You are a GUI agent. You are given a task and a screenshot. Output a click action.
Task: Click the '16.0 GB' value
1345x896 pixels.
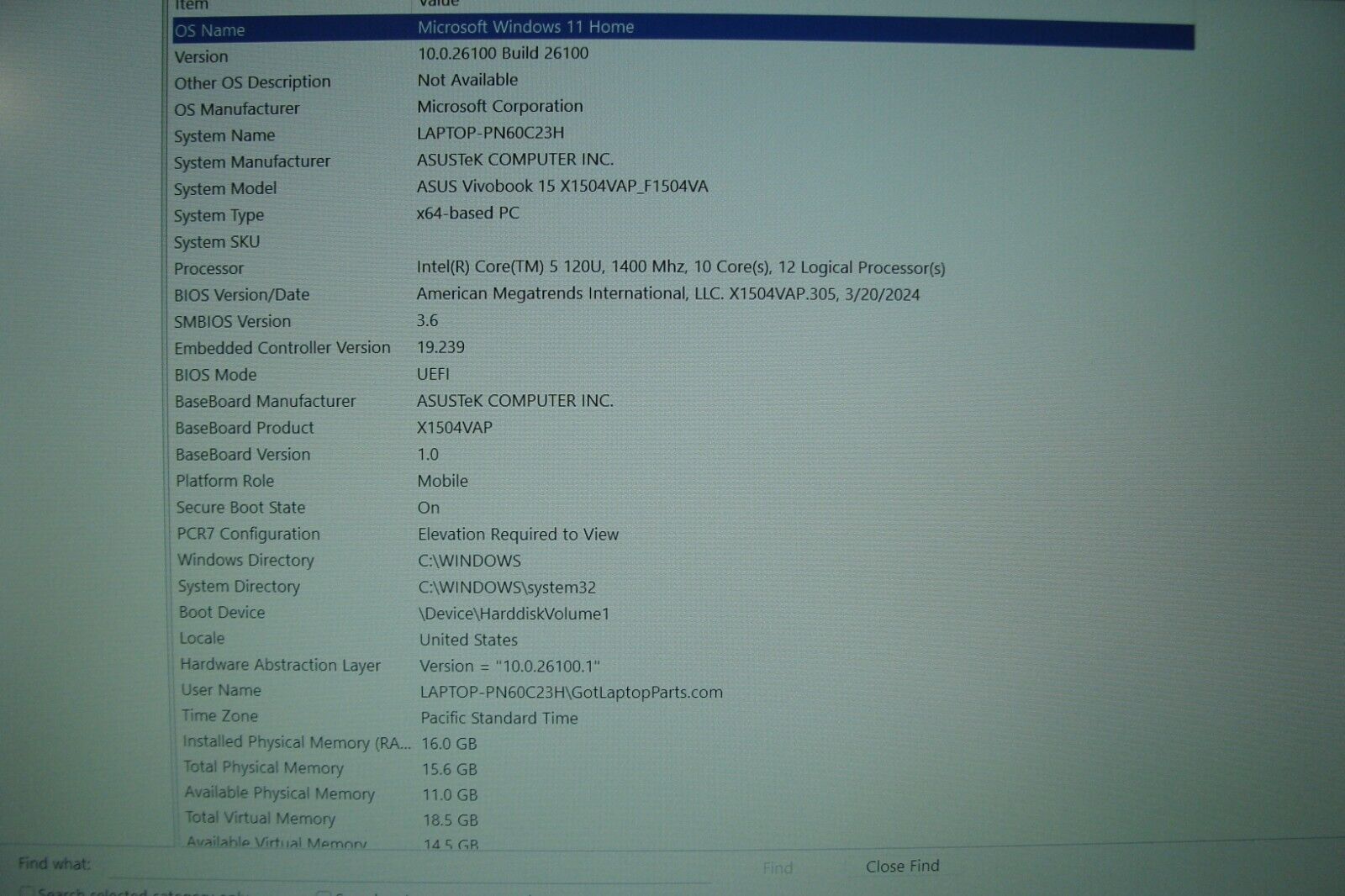coord(449,744)
